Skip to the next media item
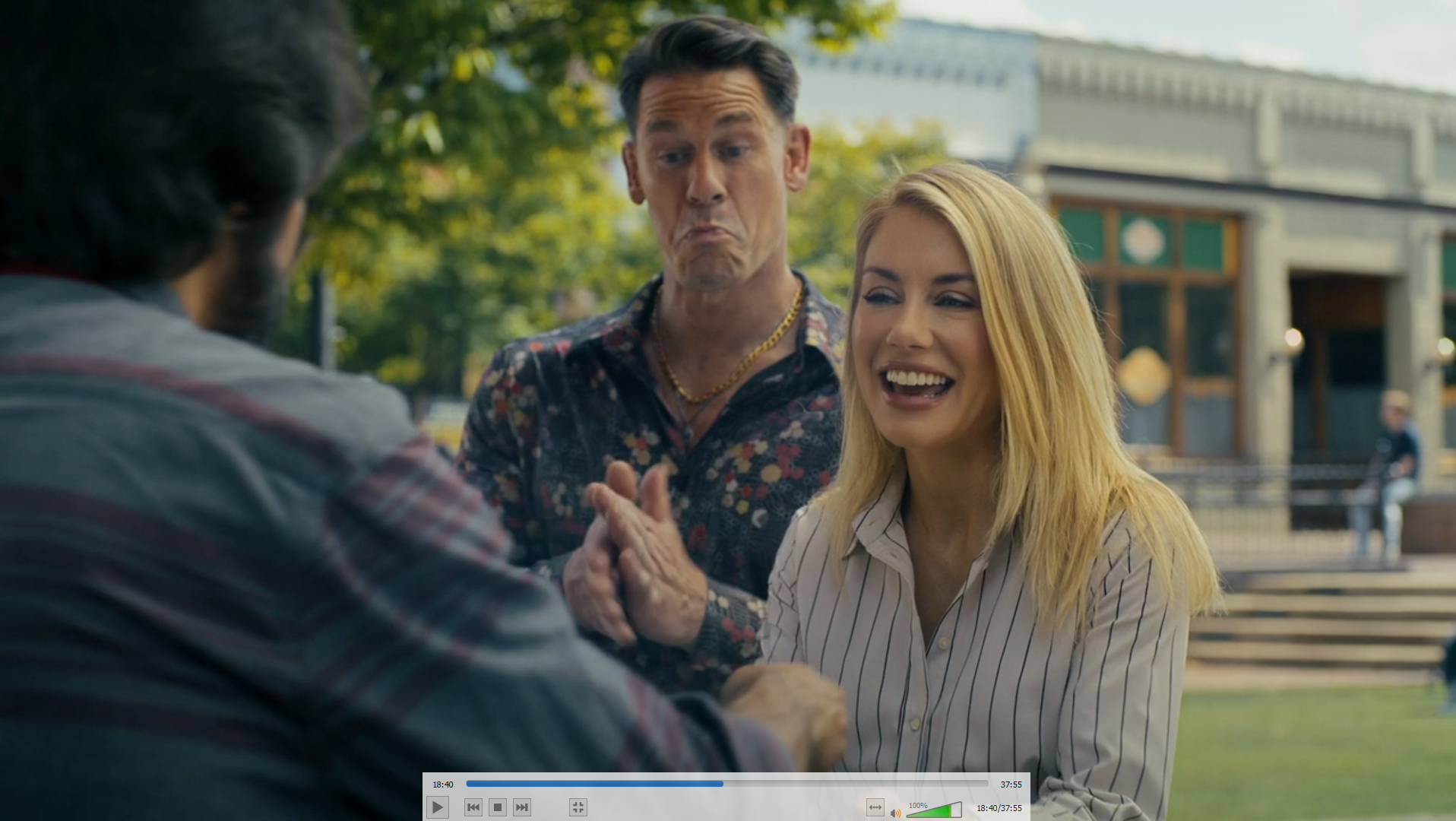1456x821 pixels. click(522, 807)
